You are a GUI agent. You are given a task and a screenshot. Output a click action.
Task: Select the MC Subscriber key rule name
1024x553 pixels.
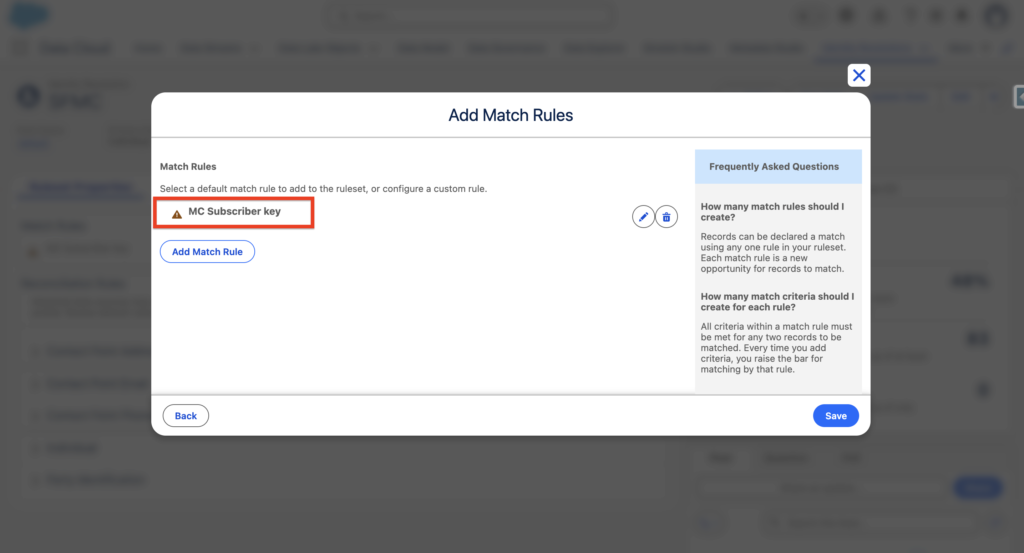tap(234, 212)
